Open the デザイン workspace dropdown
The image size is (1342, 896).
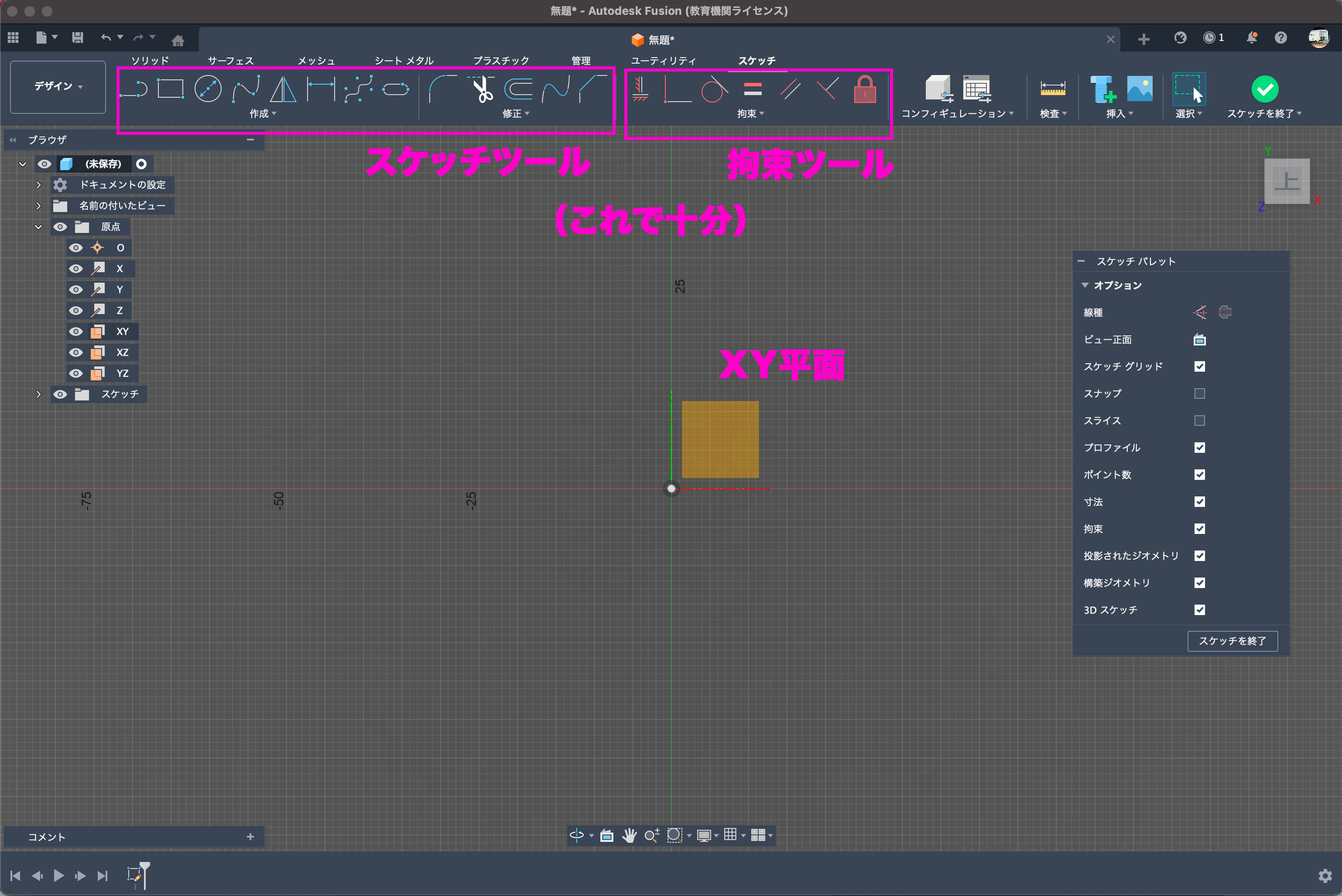coord(58,86)
